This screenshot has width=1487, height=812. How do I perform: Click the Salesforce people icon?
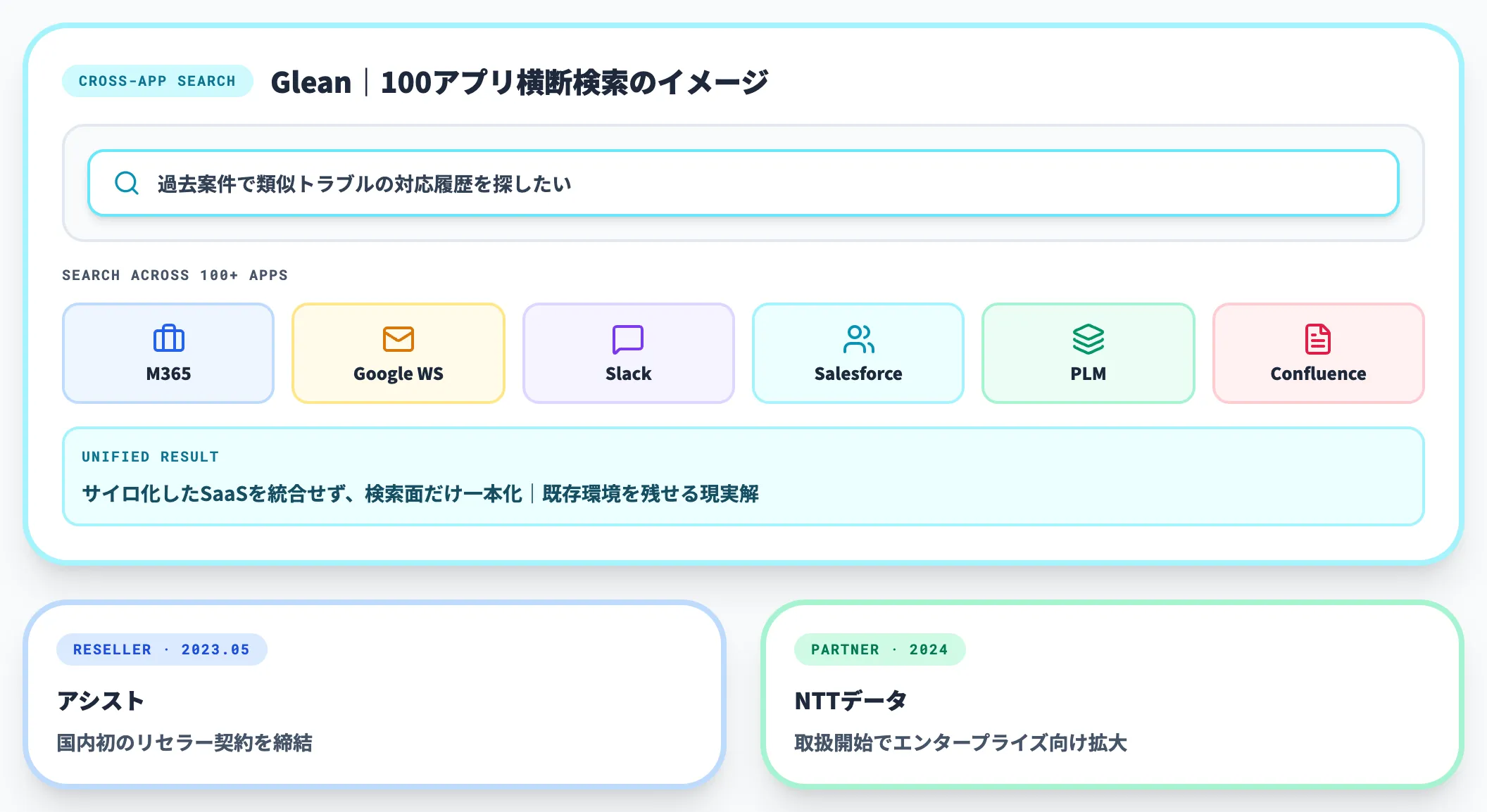point(858,338)
